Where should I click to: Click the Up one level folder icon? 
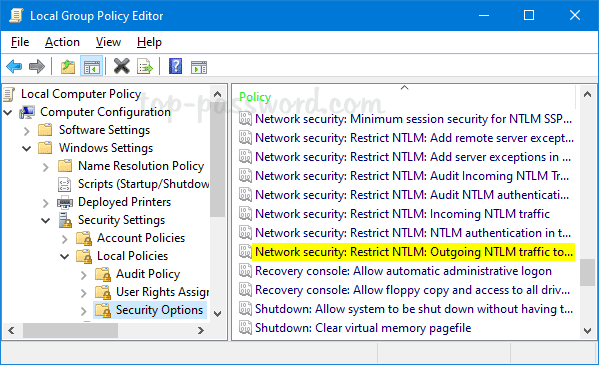pyautogui.click(x=68, y=67)
